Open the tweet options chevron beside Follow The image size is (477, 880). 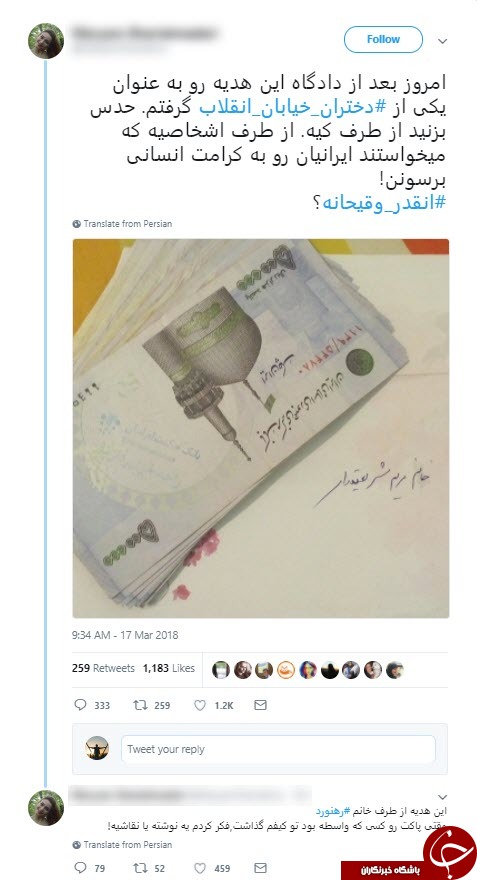tap(443, 41)
